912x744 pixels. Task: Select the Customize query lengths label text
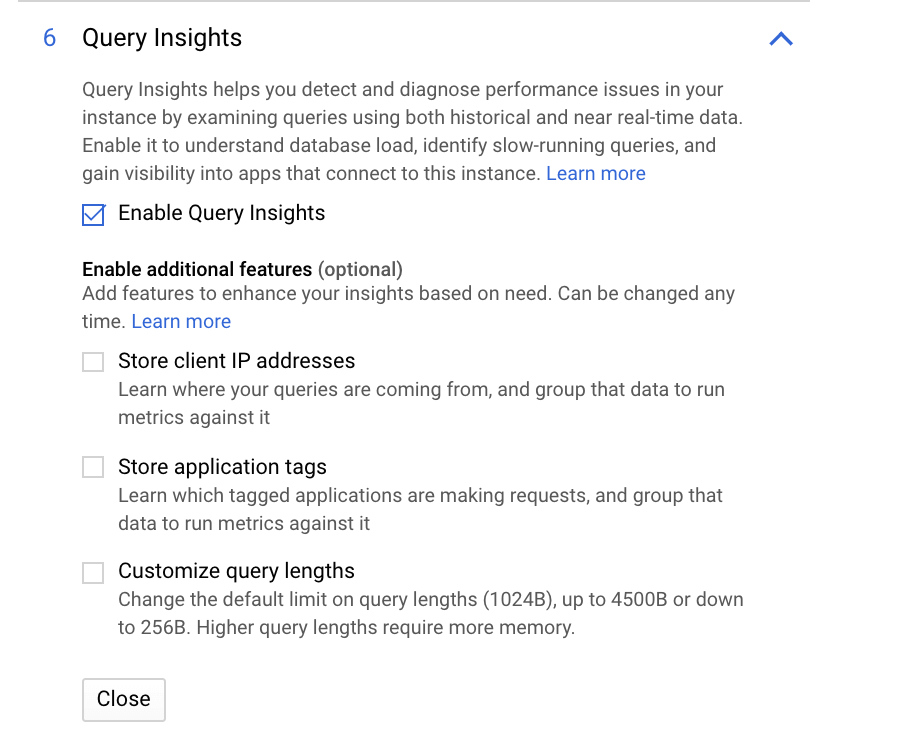[x=236, y=570]
